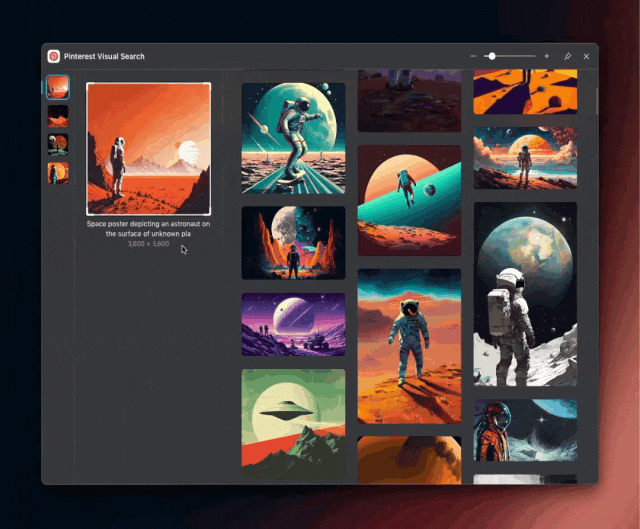Open the floating astronaut on teal ring result
This screenshot has height=529, width=640.
[409, 200]
